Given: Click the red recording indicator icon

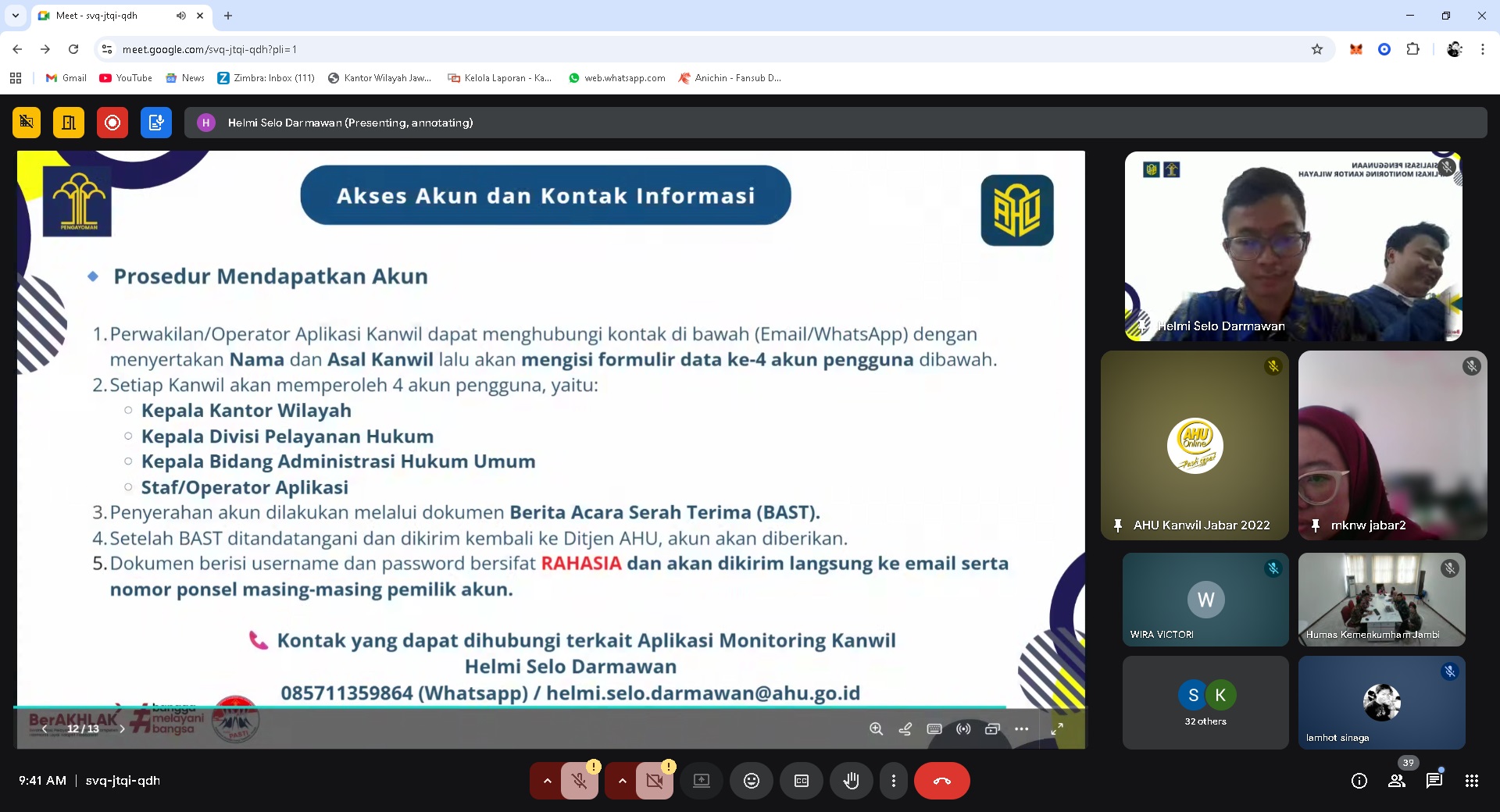Looking at the screenshot, I should point(112,123).
